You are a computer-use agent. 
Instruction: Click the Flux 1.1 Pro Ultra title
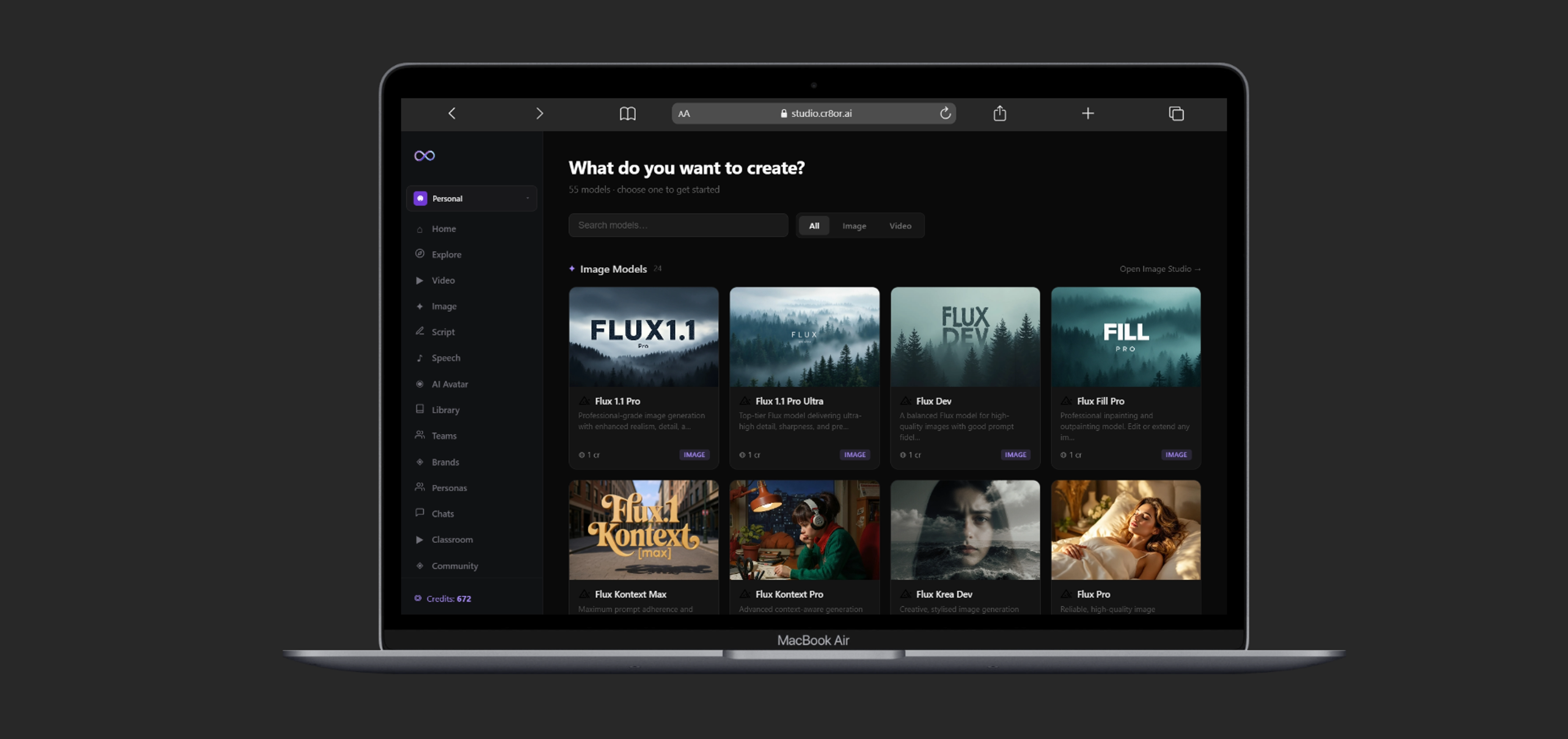coord(789,401)
